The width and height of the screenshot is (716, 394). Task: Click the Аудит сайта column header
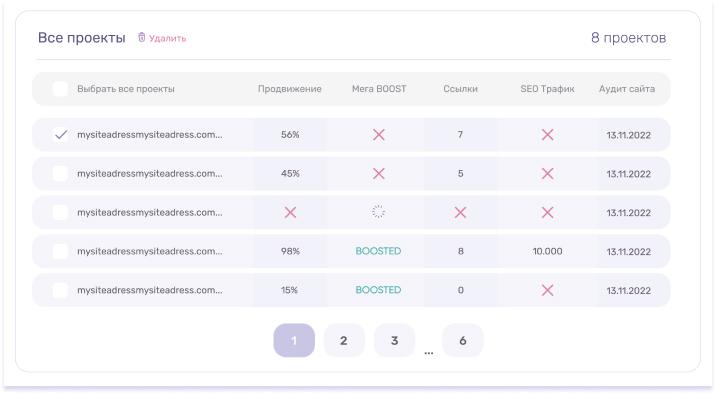point(627,89)
